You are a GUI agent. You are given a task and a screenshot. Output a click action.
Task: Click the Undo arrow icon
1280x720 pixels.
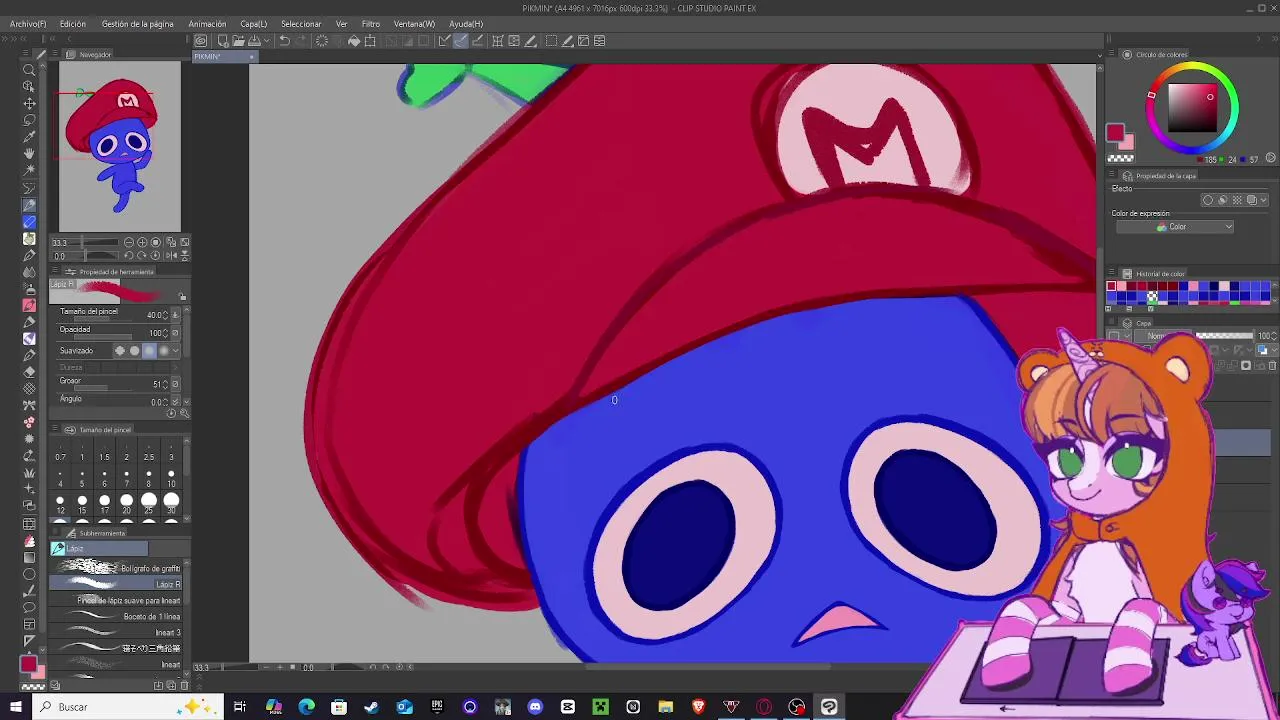pos(284,41)
